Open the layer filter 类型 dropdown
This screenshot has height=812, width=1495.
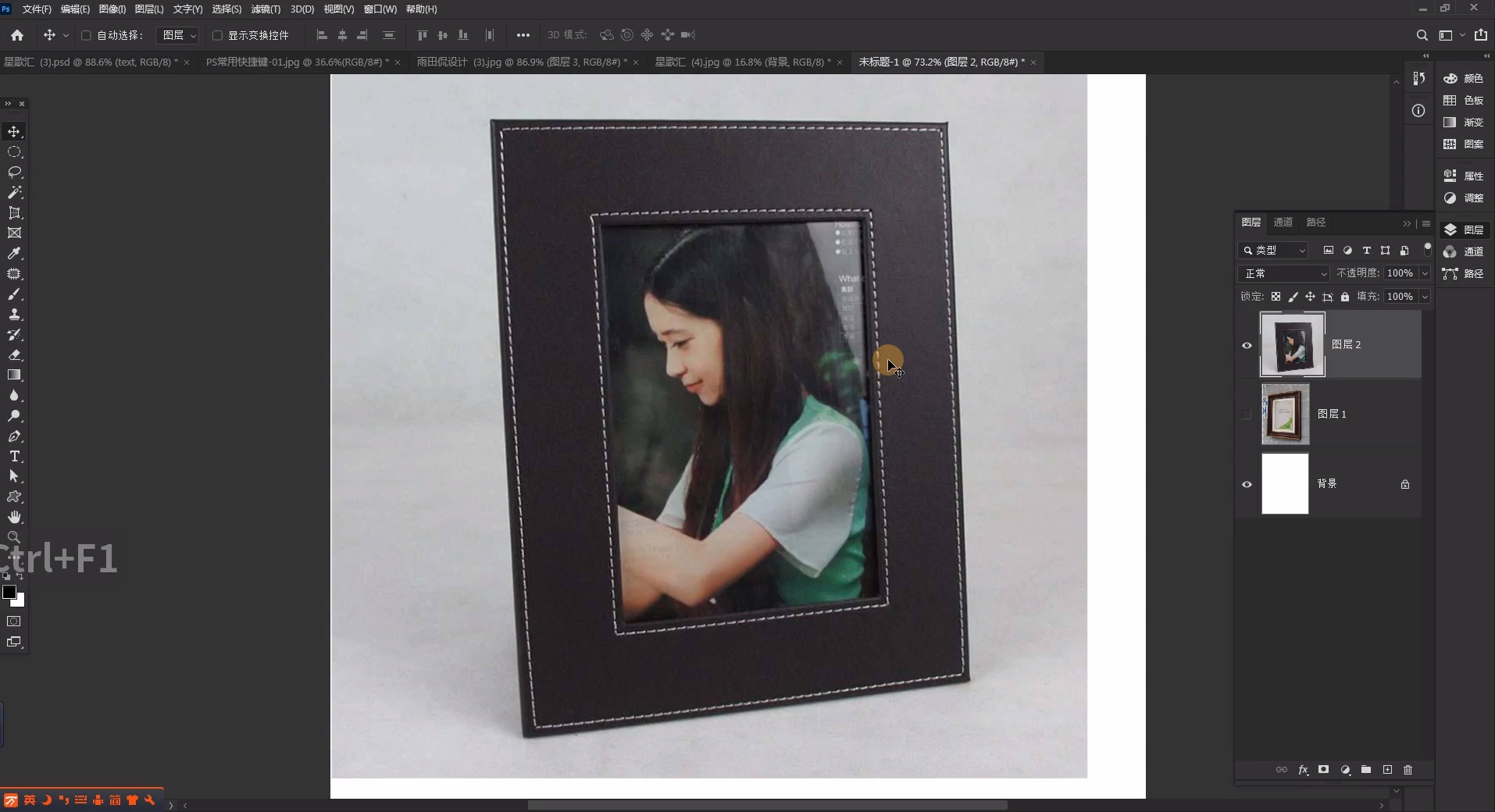[x=1273, y=251]
